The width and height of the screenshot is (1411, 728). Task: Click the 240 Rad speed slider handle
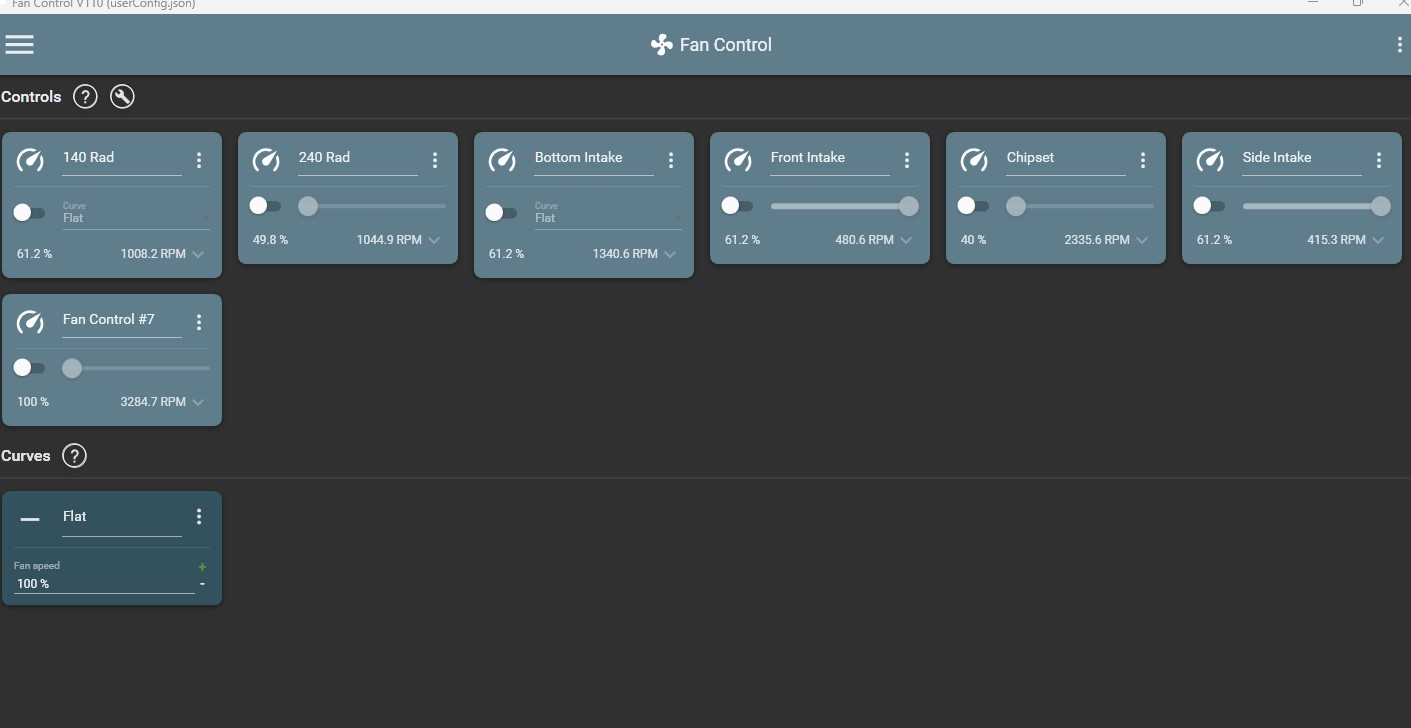coord(308,206)
